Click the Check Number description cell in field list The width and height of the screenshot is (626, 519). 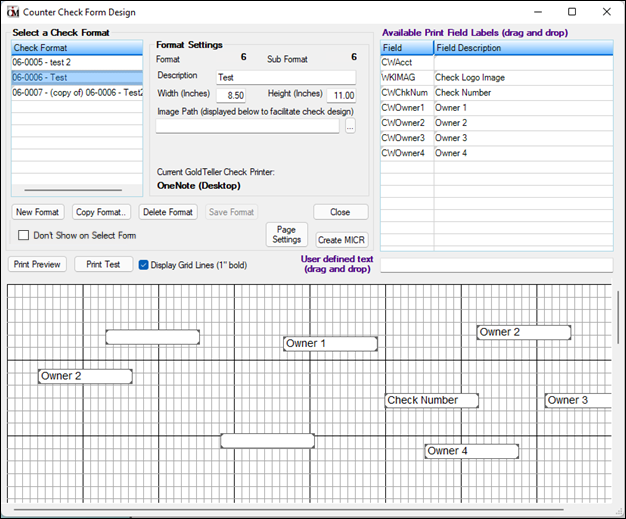(523, 93)
